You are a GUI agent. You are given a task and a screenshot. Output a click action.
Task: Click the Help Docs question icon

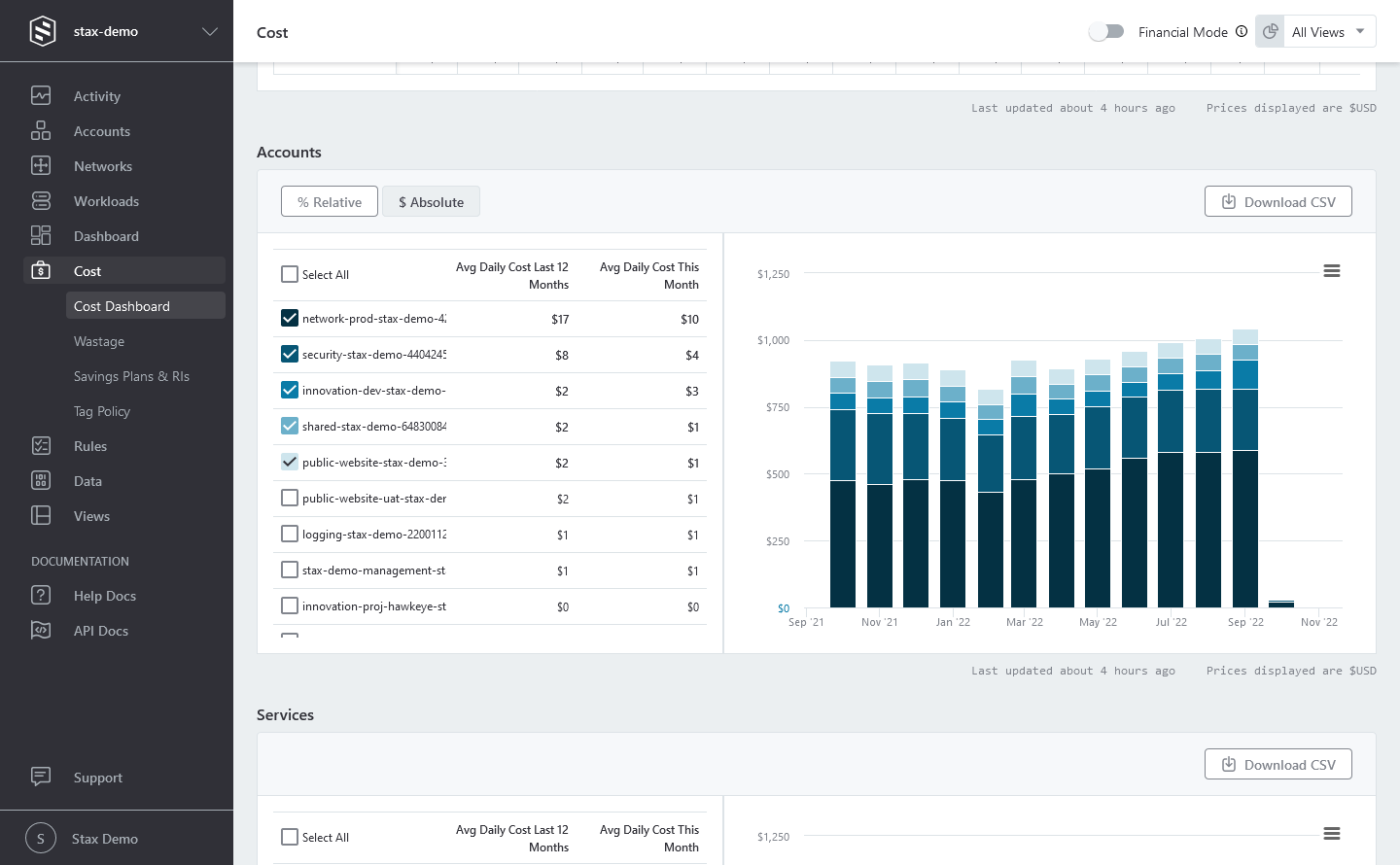tap(41, 595)
